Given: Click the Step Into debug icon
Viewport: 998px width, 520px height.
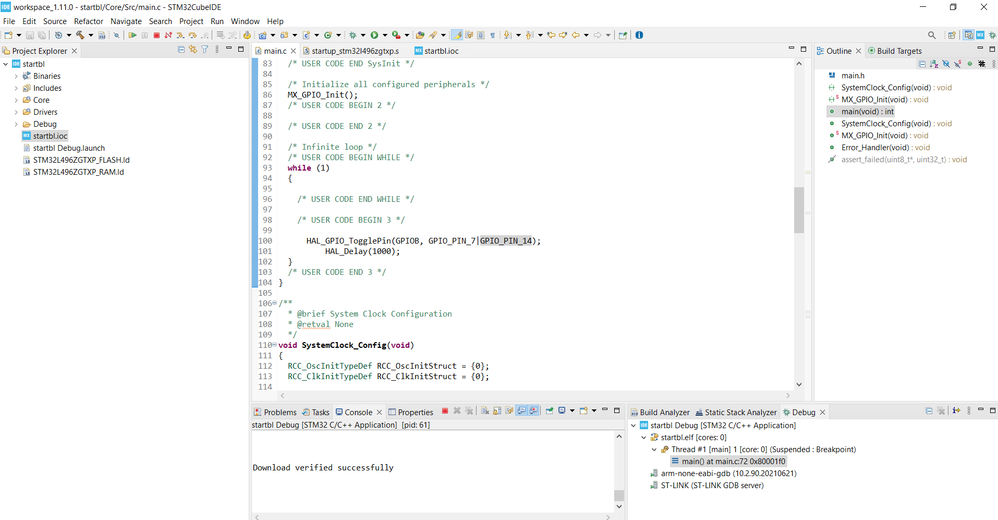Looking at the screenshot, I should click(x=180, y=35).
